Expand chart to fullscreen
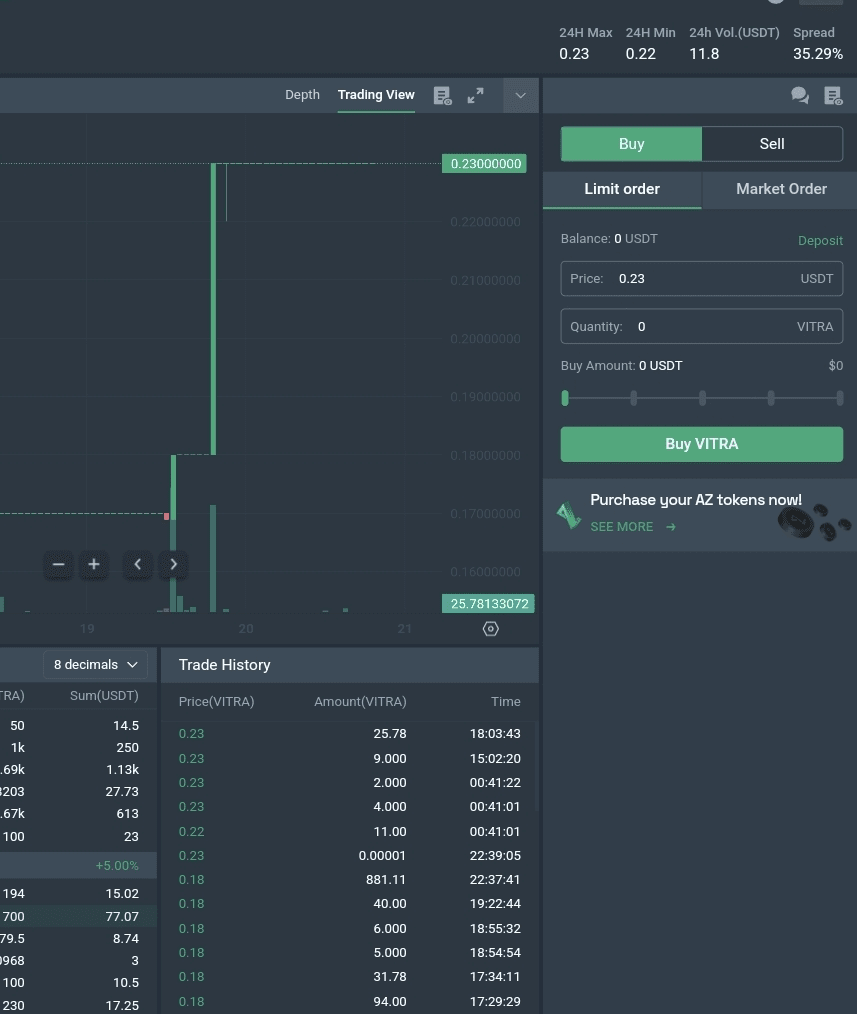857x1014 pixels. tap(475, 96)
